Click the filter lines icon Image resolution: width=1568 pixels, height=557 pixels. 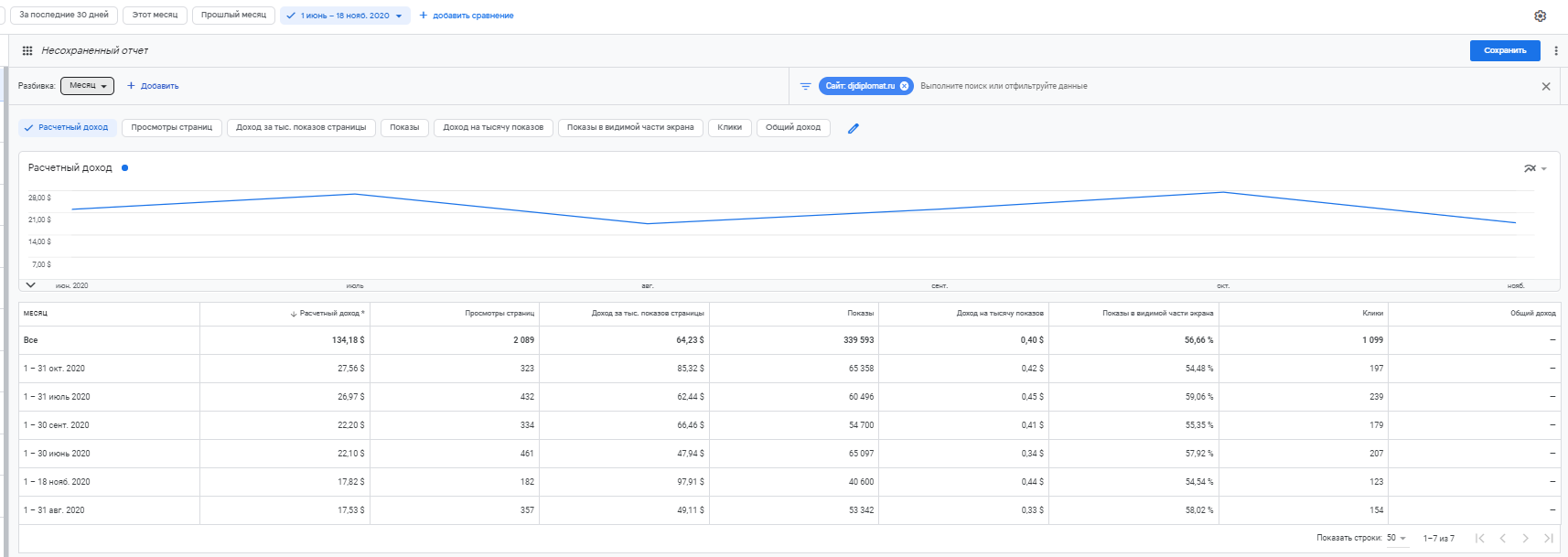point(805,86)
